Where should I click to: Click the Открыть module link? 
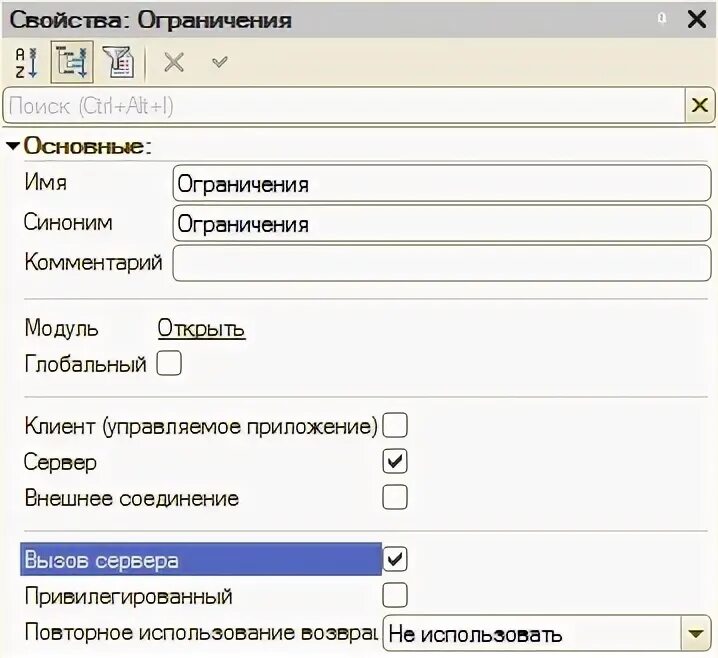201,328
